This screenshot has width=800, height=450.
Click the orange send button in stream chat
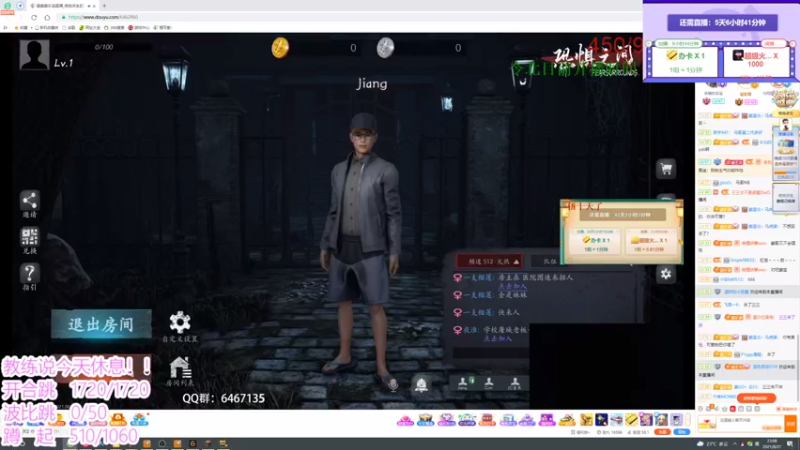[x=790, y=423]
